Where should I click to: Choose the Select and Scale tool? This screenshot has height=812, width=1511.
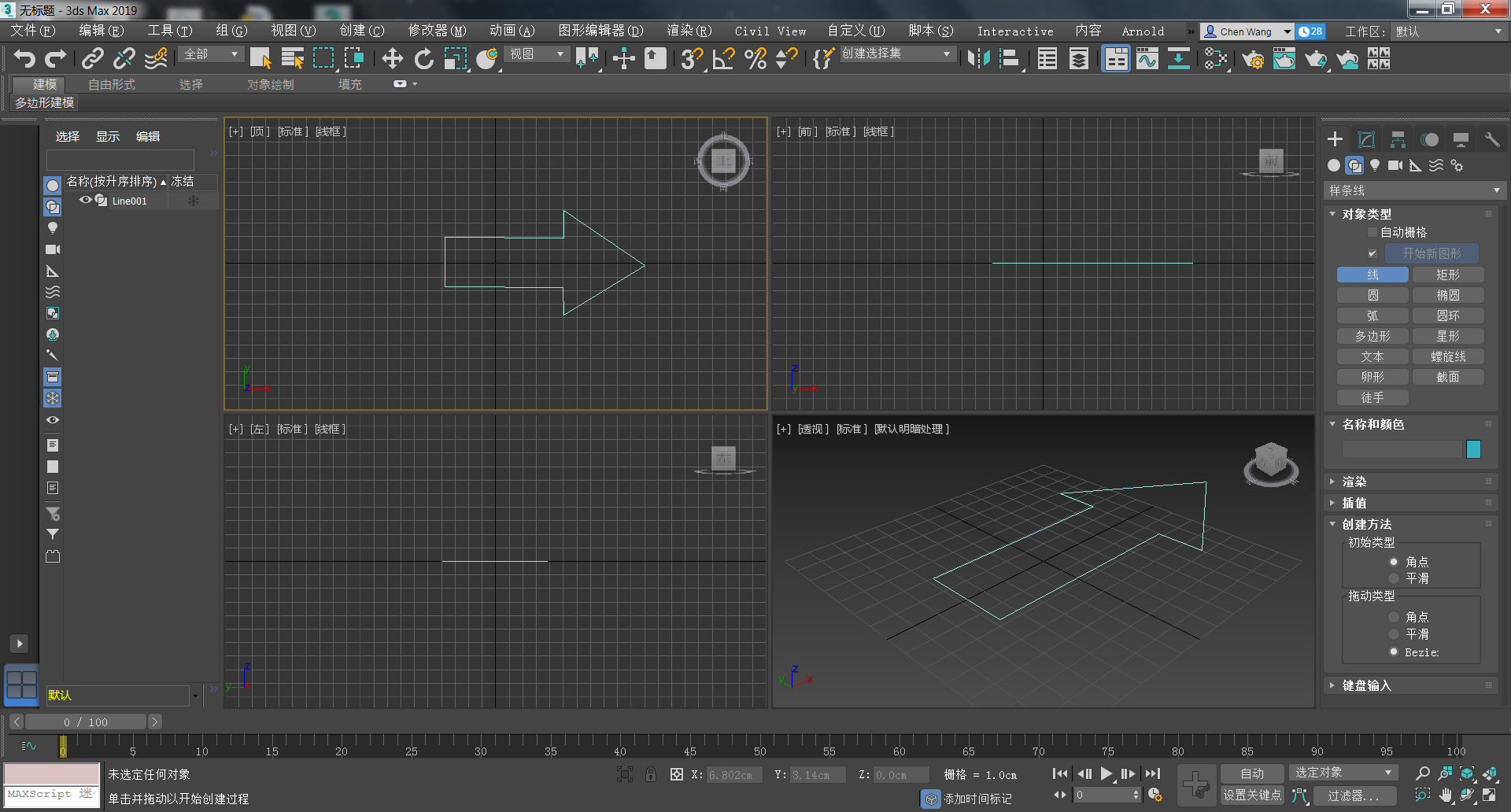456,59
